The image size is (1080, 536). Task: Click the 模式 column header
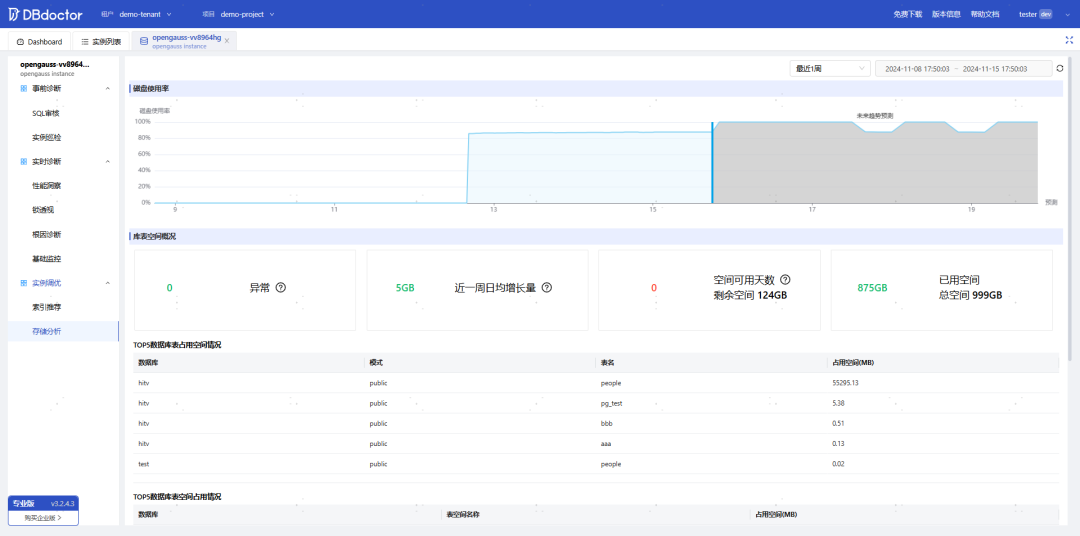(x=376, y=362)
